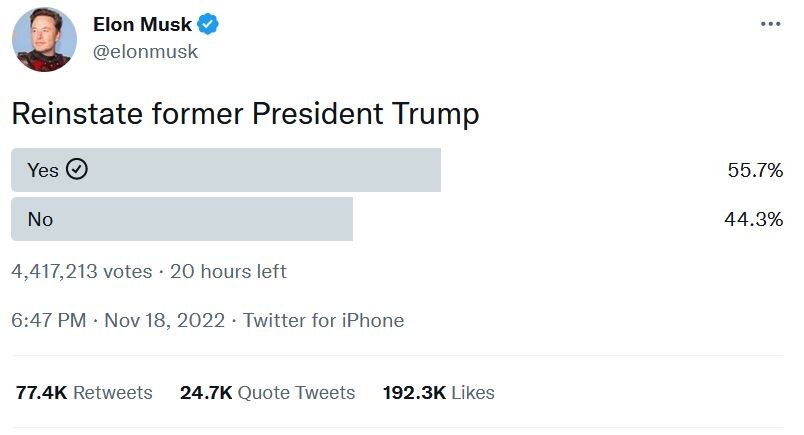Show the 192.3K Likes list

438,393
